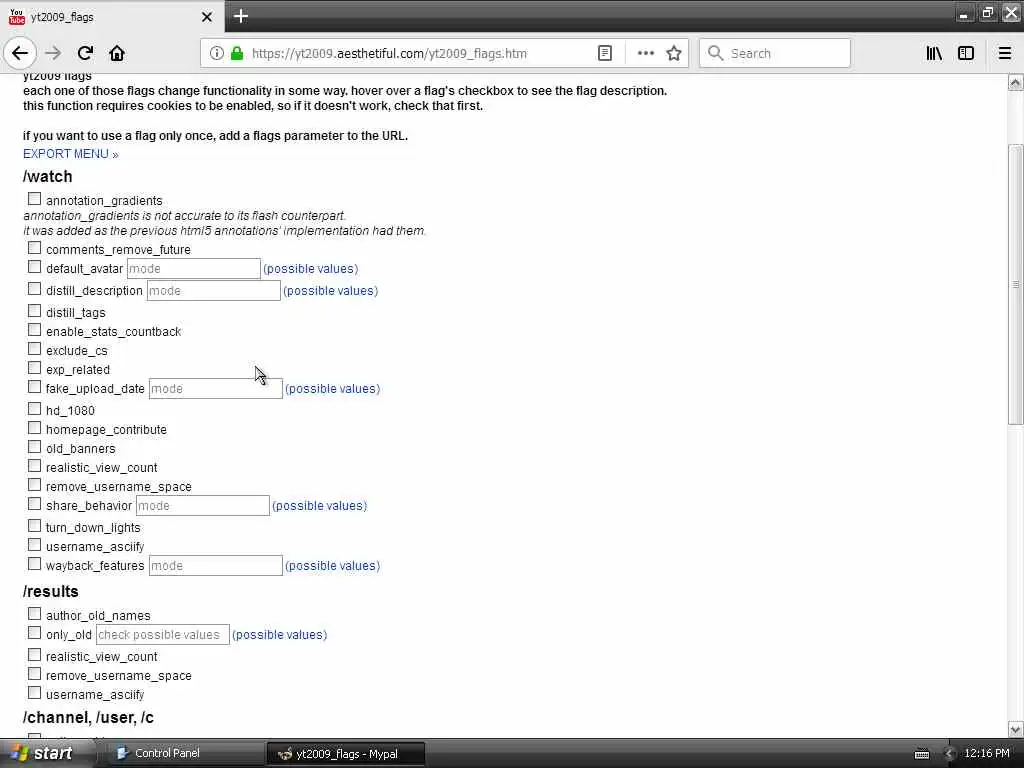Select the yt2009_flags browser tab
The height and width of the screenshot is (768, 1024).
[x=112, y=16]
